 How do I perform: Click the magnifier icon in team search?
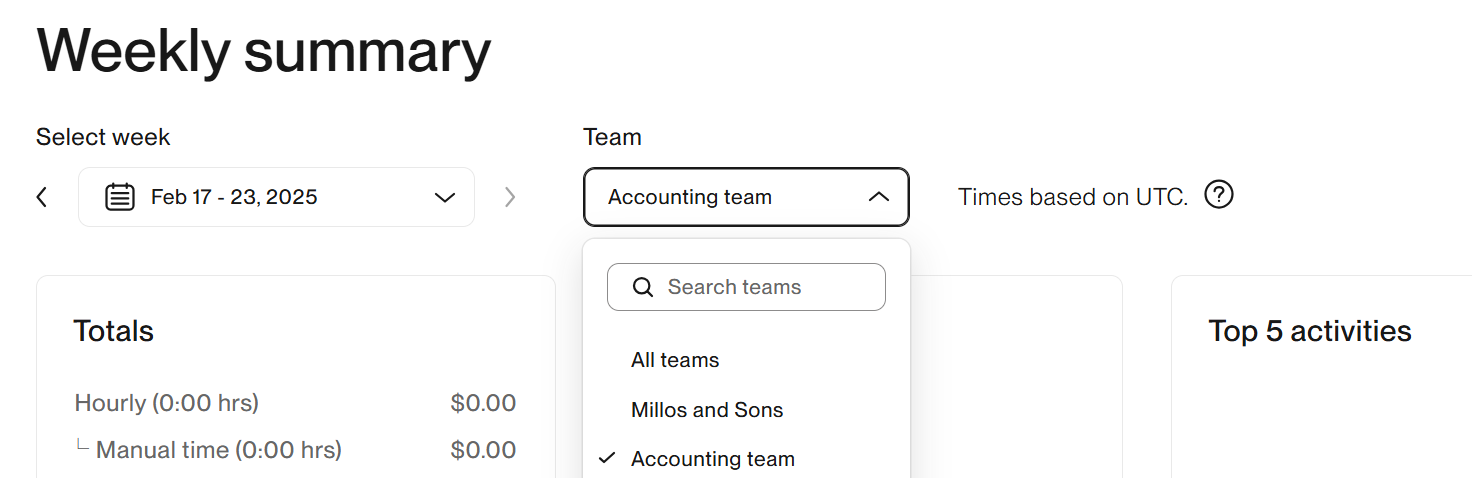click(643, 288)
